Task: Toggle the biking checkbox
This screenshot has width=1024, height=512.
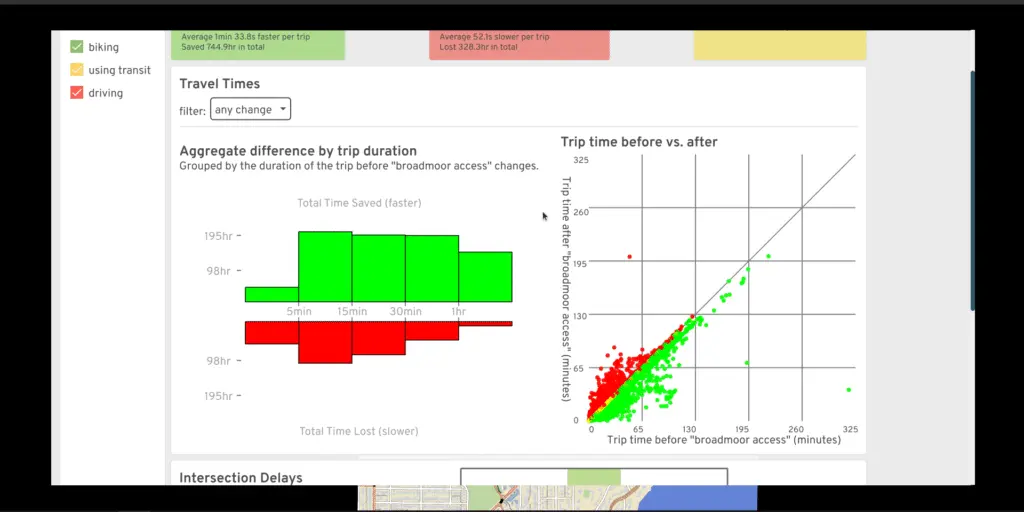Action: coord(77,47)
